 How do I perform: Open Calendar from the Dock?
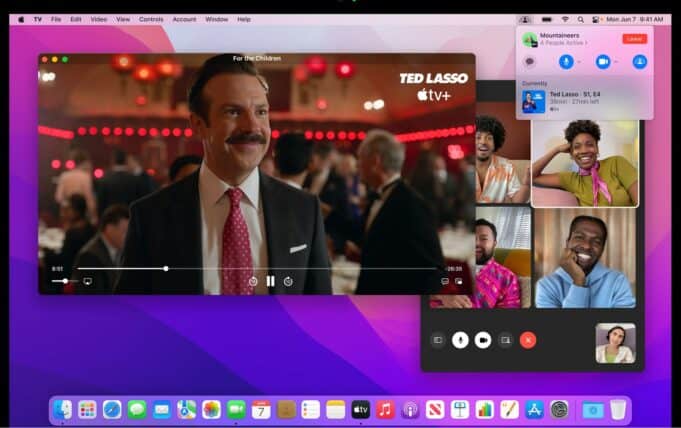(x=261, y=409)
